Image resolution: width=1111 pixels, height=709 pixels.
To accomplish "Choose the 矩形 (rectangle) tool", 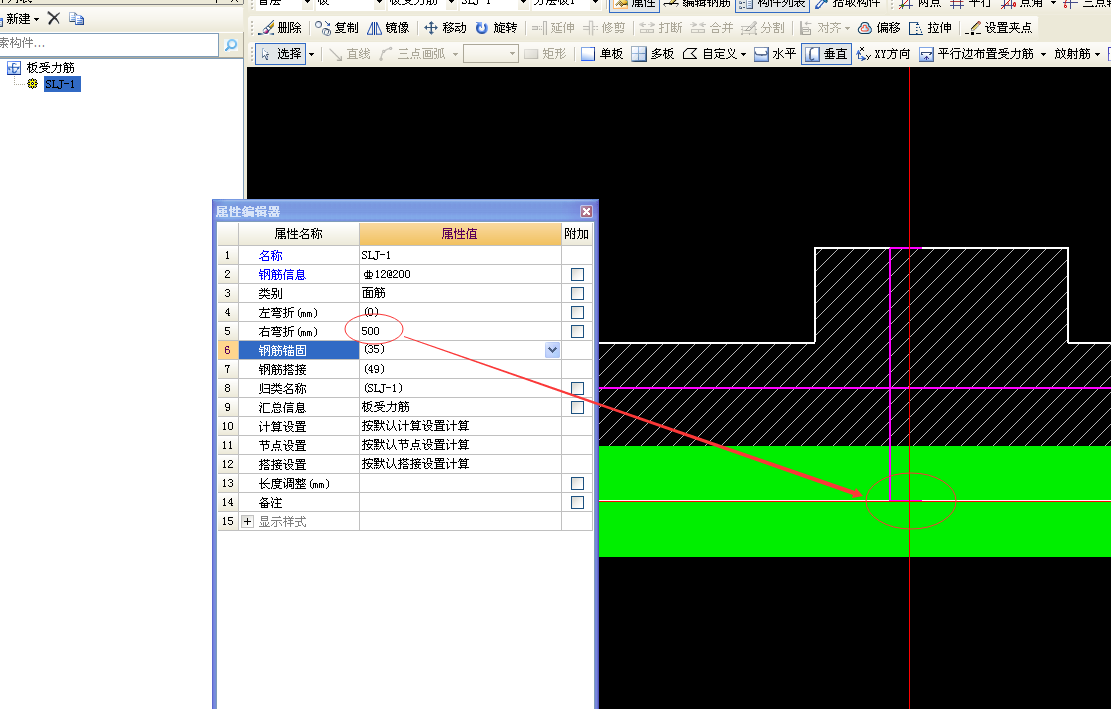I will [546, 54].
